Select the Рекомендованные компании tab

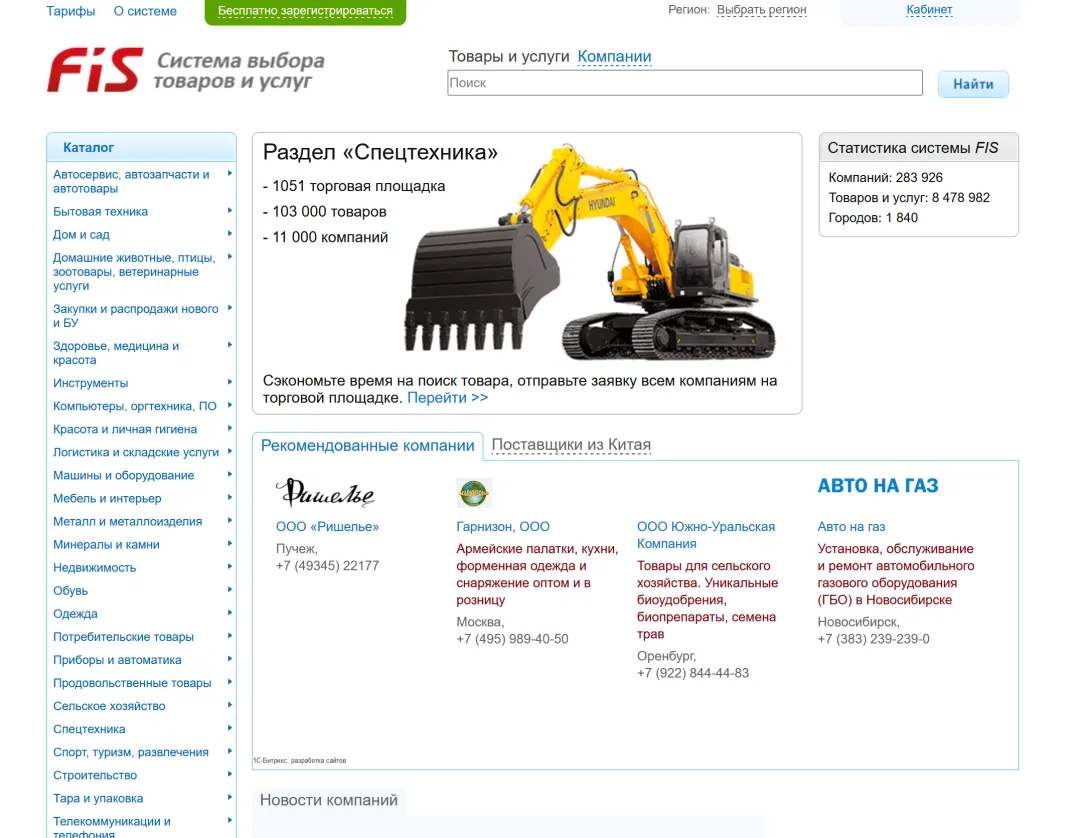coord(368,446)
